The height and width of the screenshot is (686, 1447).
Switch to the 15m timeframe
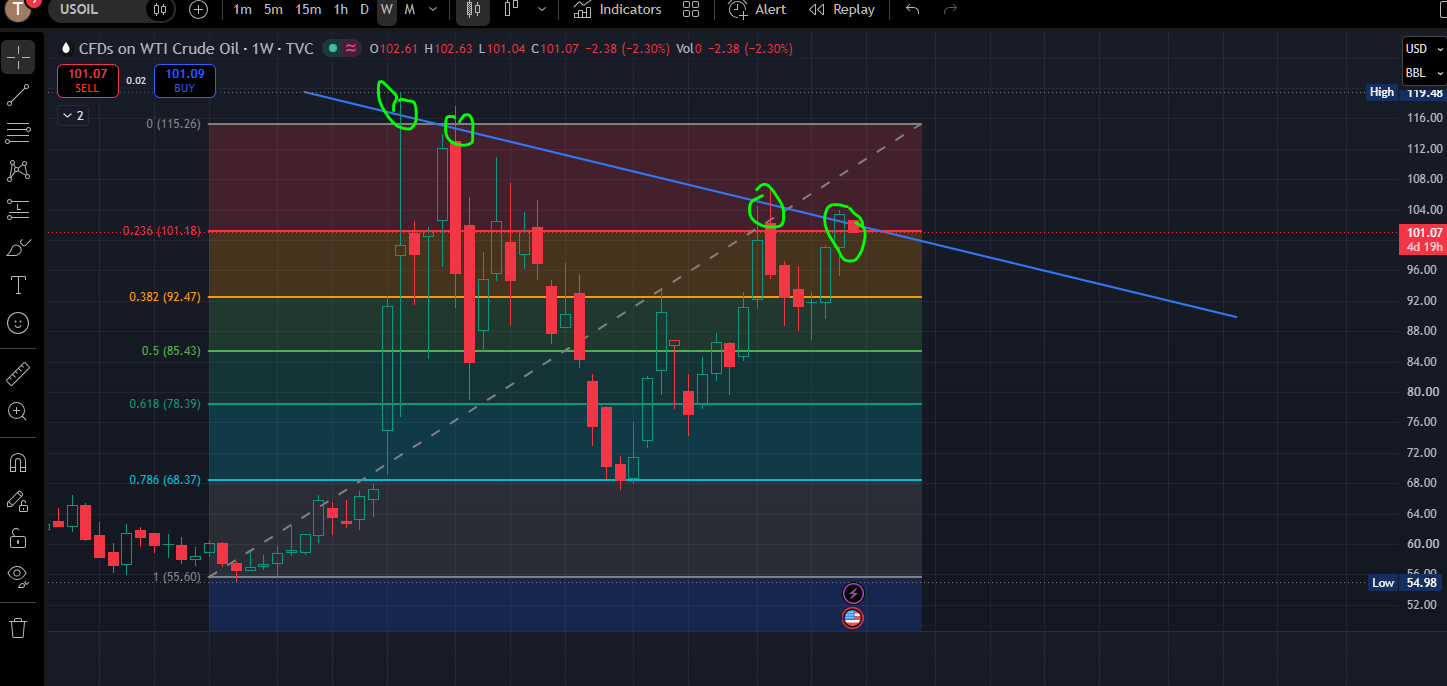coord(308,10)
